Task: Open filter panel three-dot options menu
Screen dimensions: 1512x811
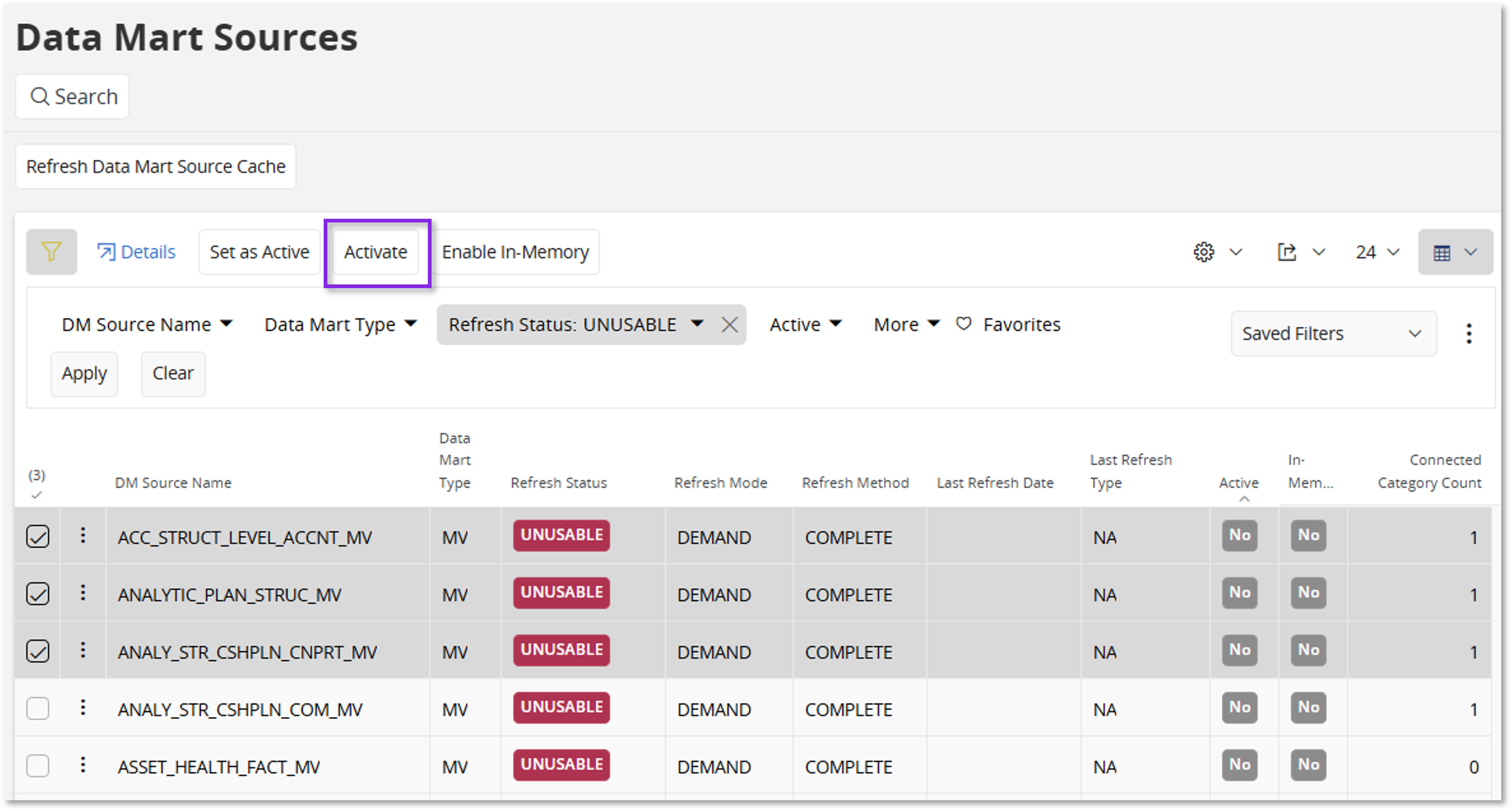Action: coord(1469,334)
